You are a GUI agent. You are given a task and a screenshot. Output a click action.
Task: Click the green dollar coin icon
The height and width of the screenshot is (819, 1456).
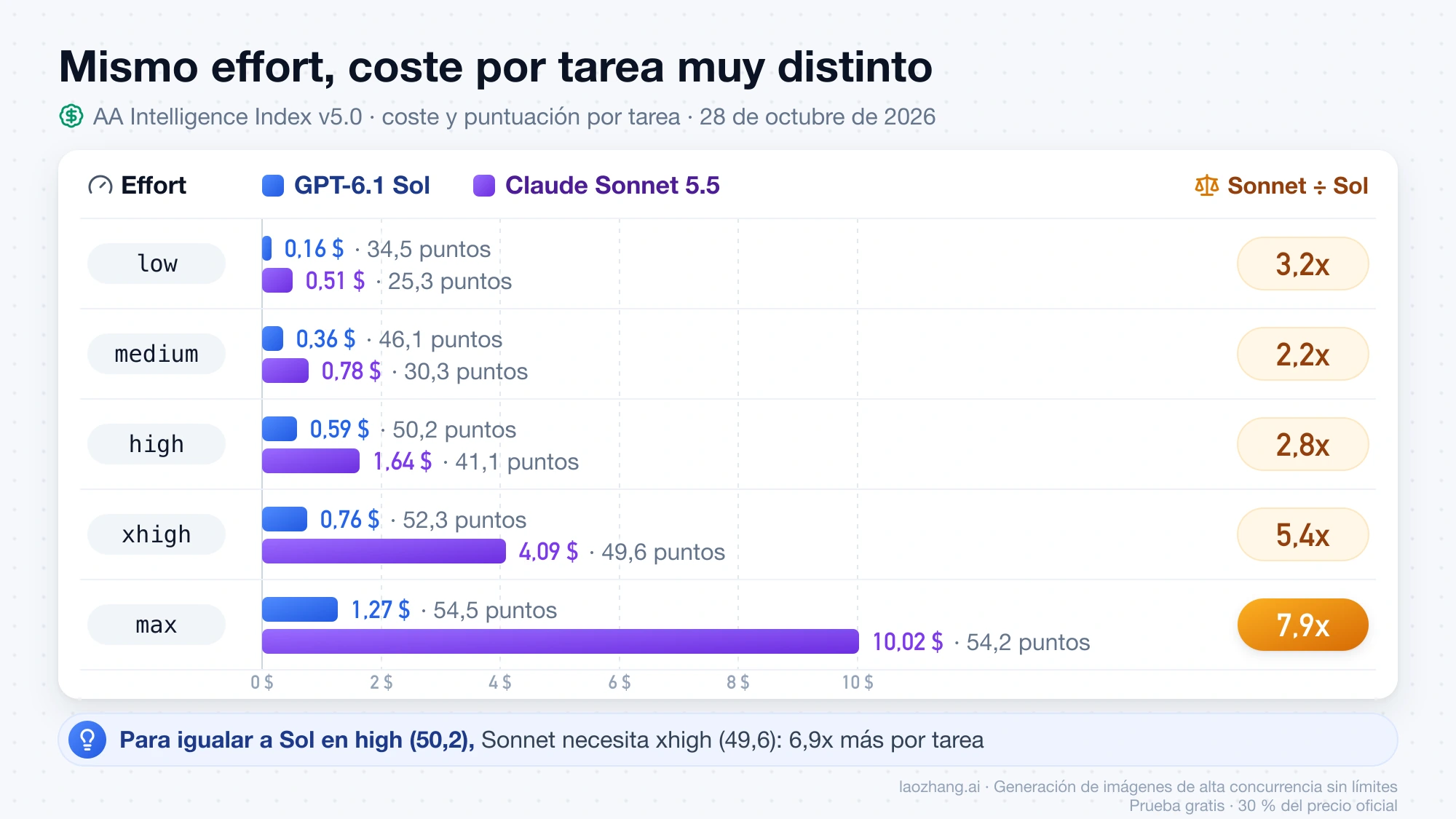(x=71, y=116)
